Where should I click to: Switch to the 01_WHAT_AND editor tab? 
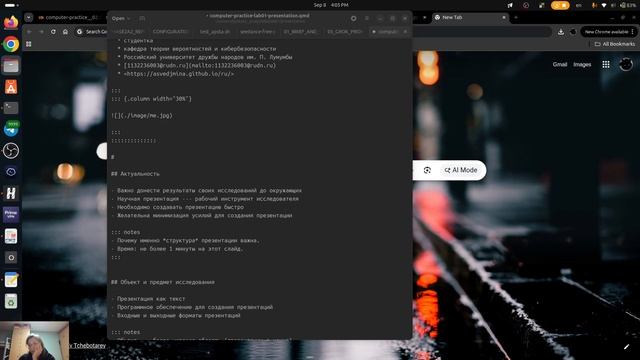(300, 31)
